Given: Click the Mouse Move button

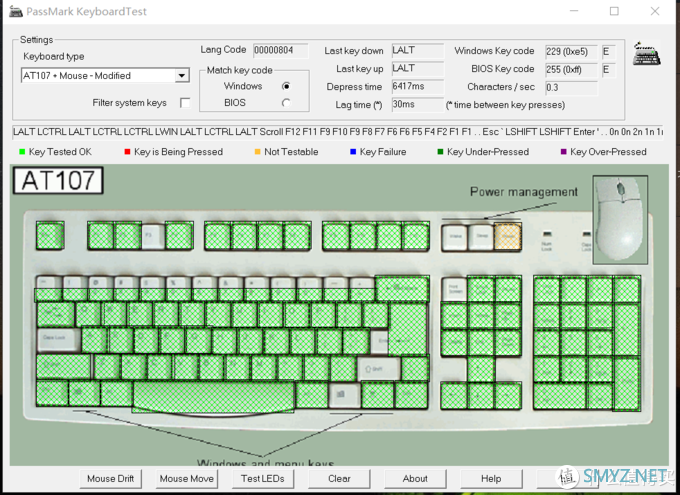Looking at the screenshot, I should click(x=186, y=479).
